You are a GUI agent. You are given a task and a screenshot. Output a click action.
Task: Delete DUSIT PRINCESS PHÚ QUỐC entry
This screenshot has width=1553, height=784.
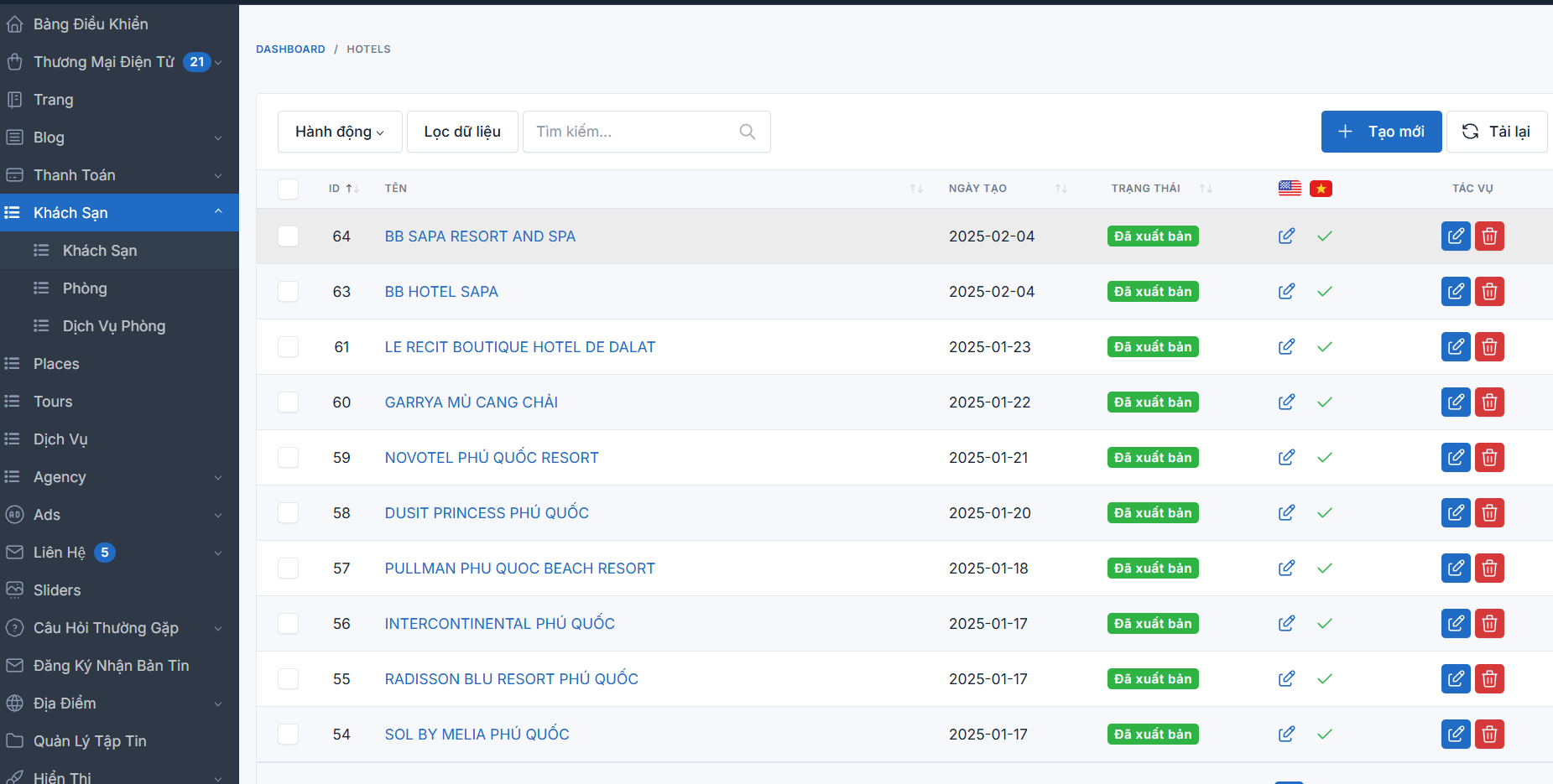(1490, 513)
